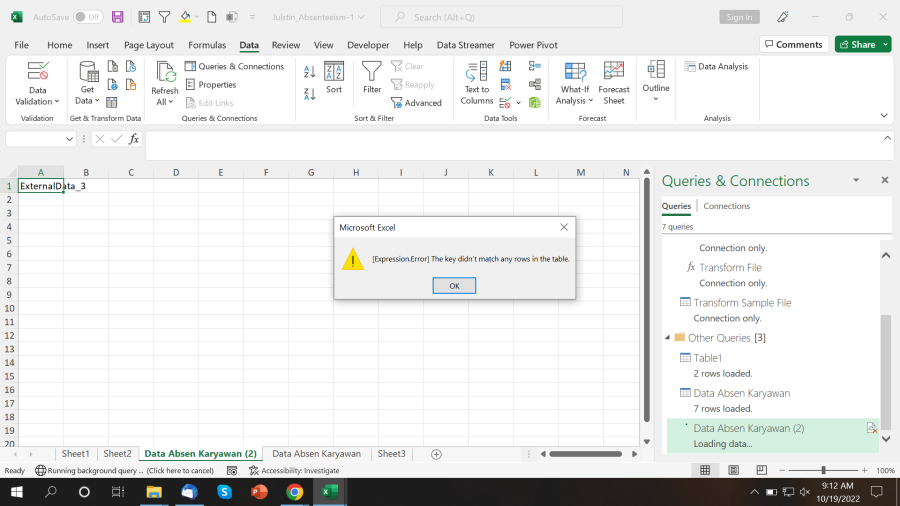
Task: Switch to Sheet1 tab
Action: (x=76, y=454)
